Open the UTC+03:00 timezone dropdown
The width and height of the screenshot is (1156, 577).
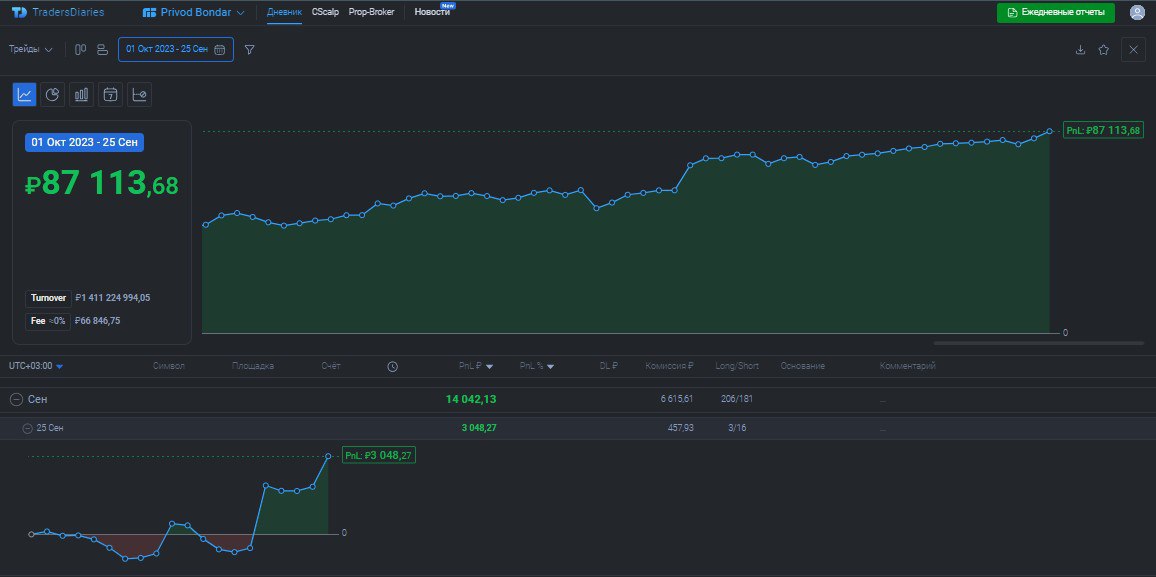pos(35,366)
